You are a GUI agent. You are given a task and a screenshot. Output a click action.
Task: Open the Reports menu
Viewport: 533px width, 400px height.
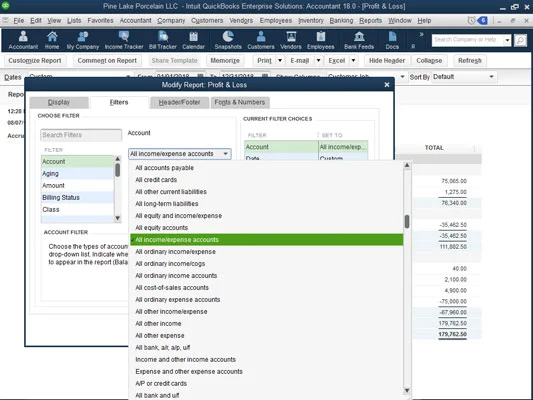coord(370,20)
